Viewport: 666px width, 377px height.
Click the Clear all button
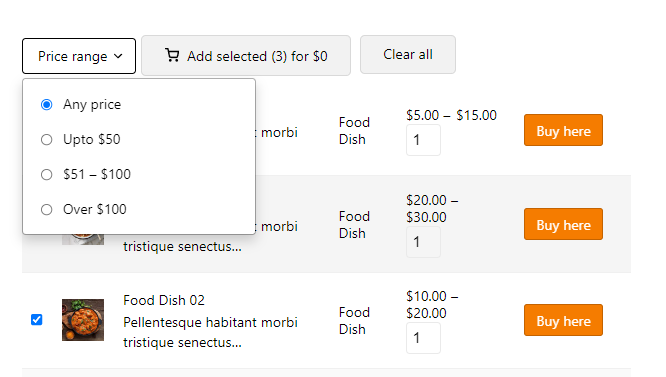(408, 54)
